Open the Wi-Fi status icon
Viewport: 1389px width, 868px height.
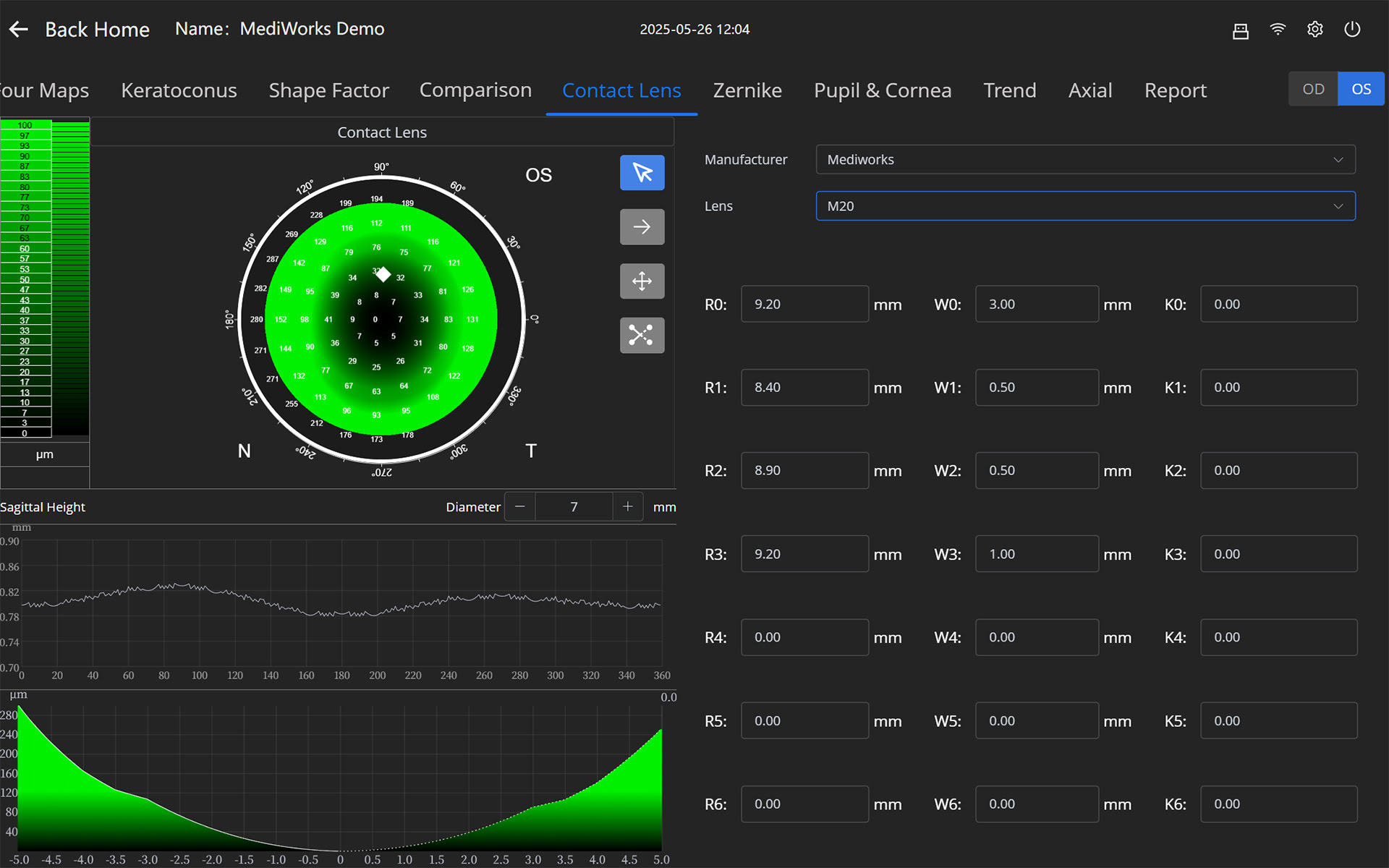pos(1278,30)
